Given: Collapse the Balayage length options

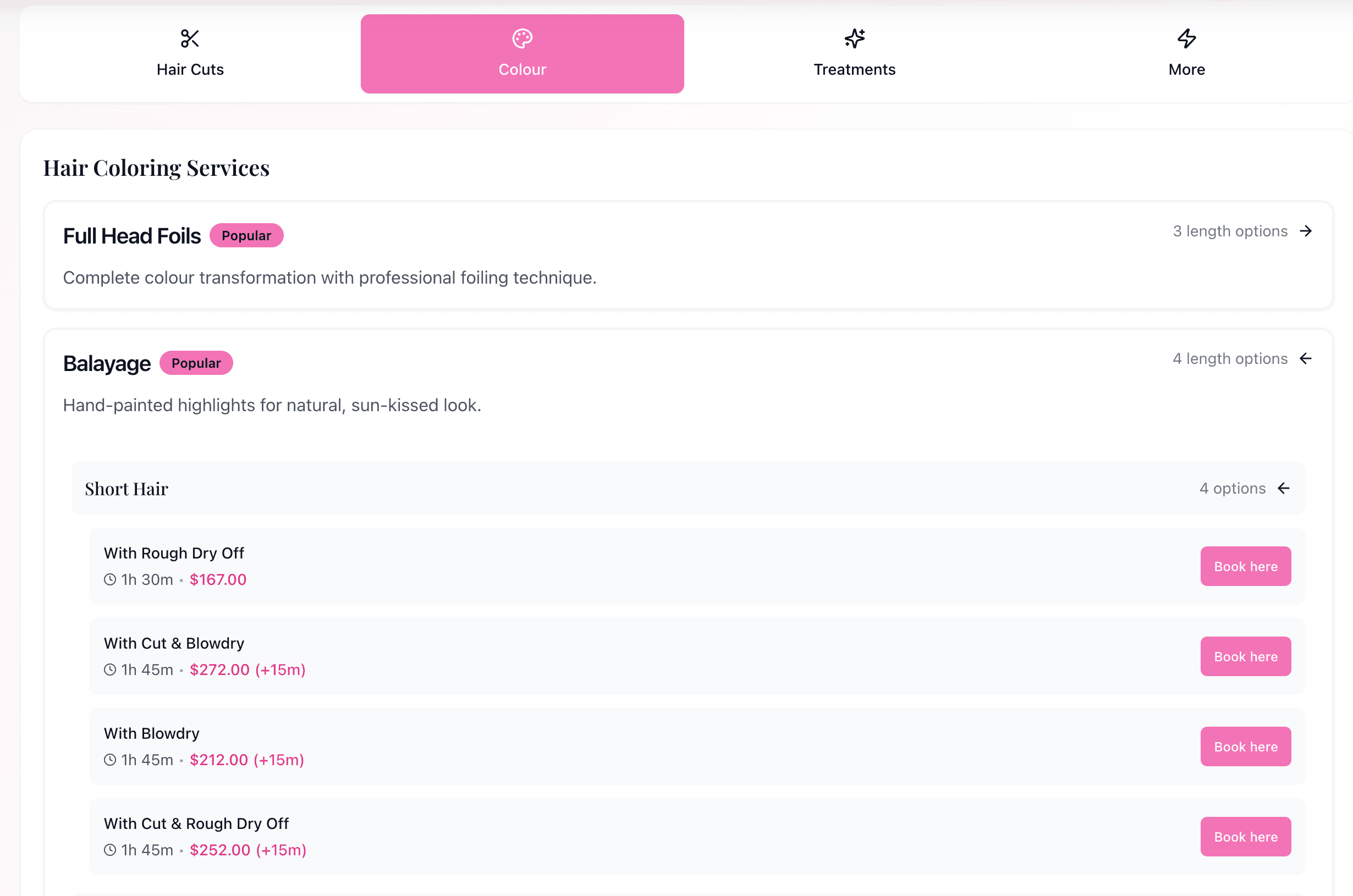Looking at the screenshot, I should click(x=1240, y=358).
